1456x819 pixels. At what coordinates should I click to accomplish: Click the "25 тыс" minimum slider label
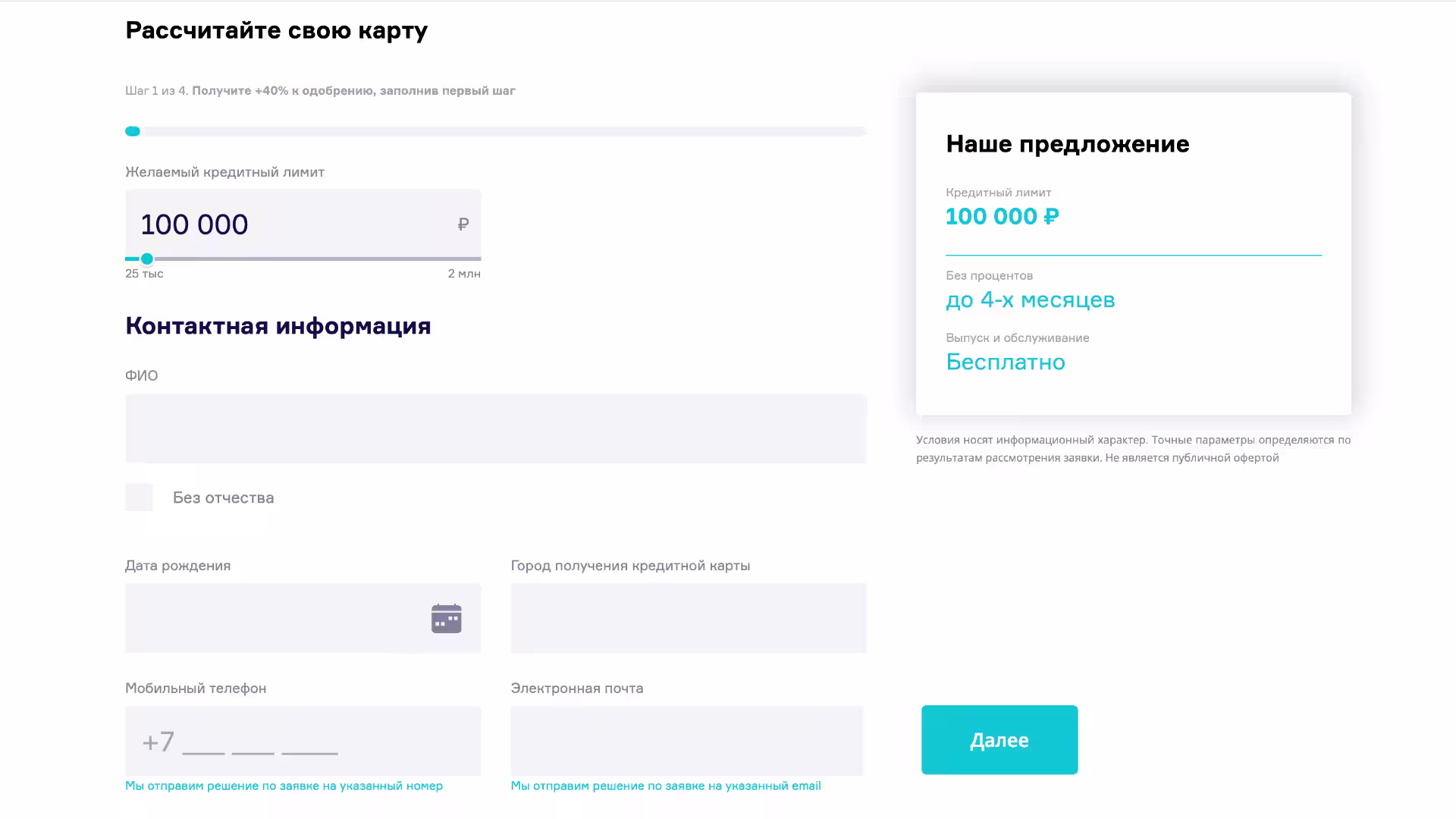coord(144,274)
